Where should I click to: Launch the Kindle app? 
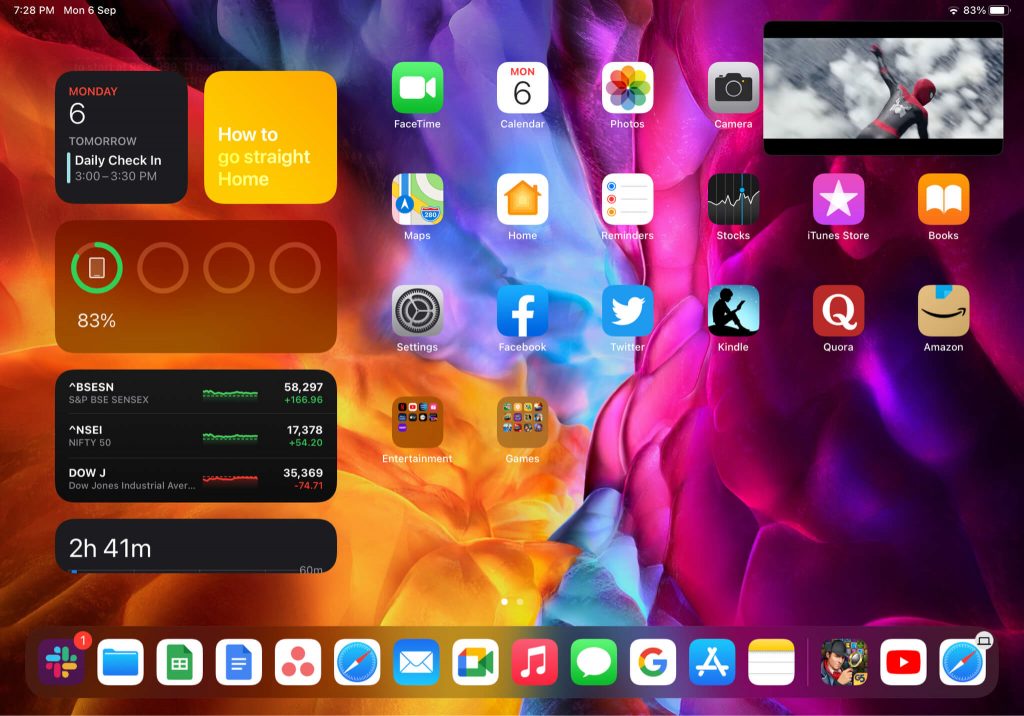tap(733, 311)
